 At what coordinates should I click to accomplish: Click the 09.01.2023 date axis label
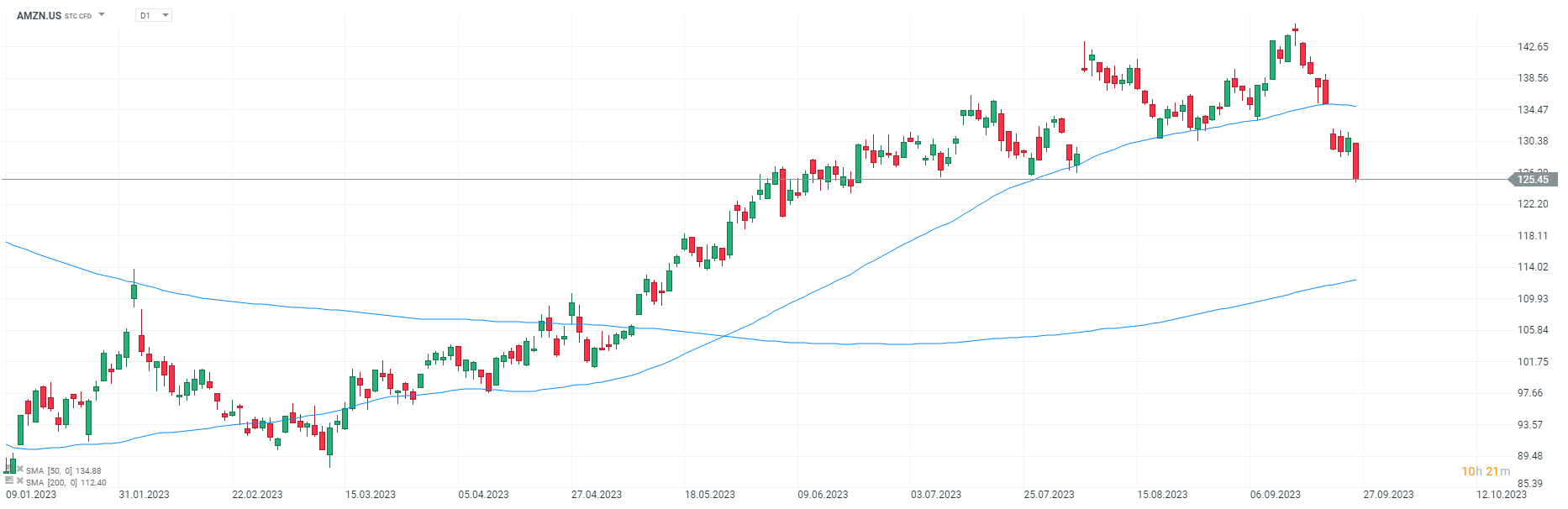[31, 495]
